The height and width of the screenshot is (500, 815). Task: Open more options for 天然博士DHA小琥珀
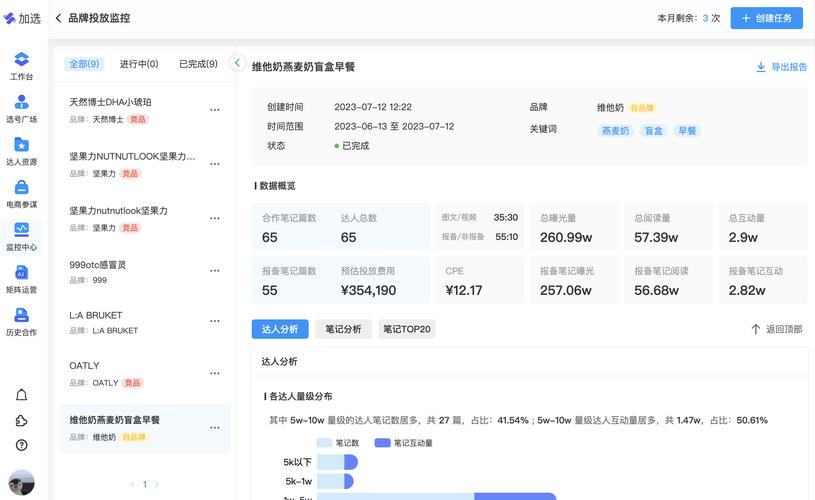[x=214, y=110]
